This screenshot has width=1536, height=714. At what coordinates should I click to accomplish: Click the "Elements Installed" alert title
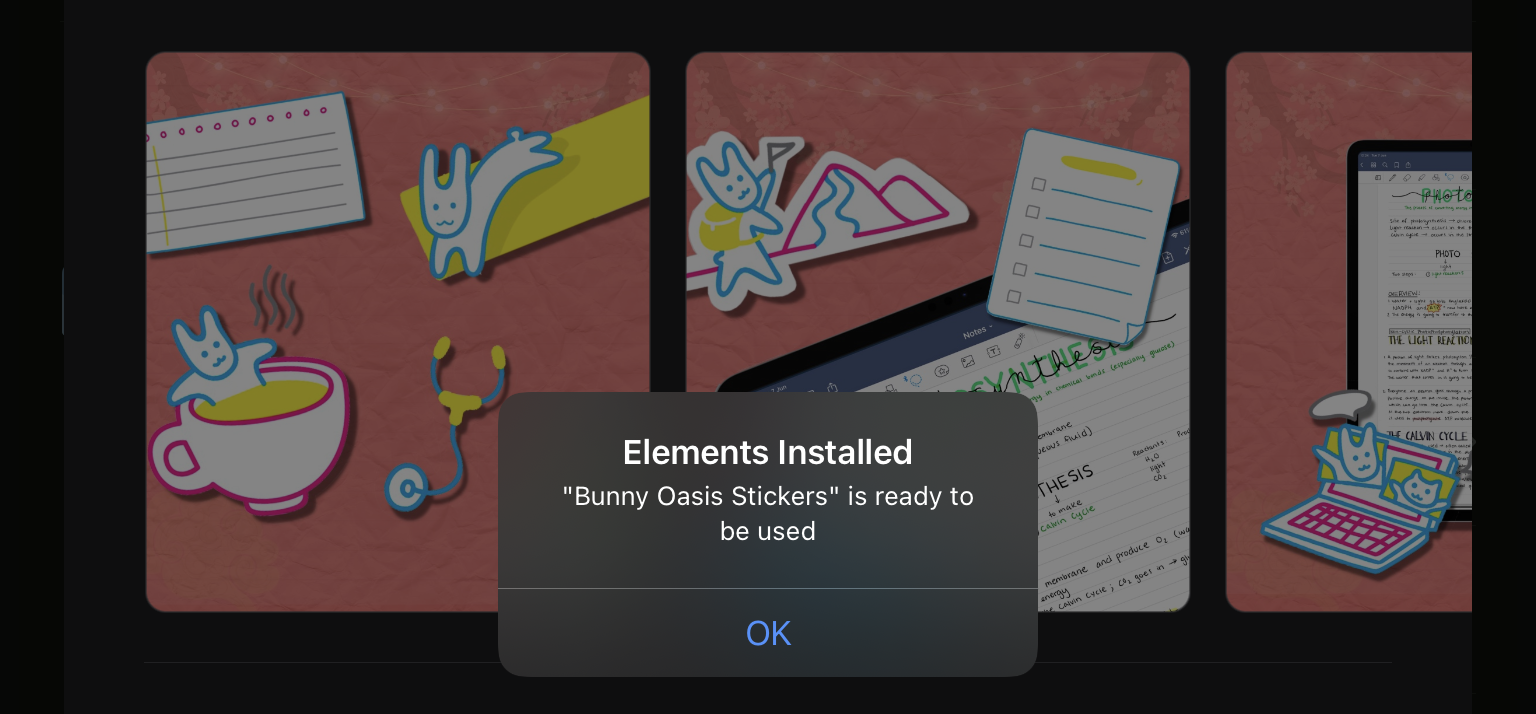coord(768,452)
